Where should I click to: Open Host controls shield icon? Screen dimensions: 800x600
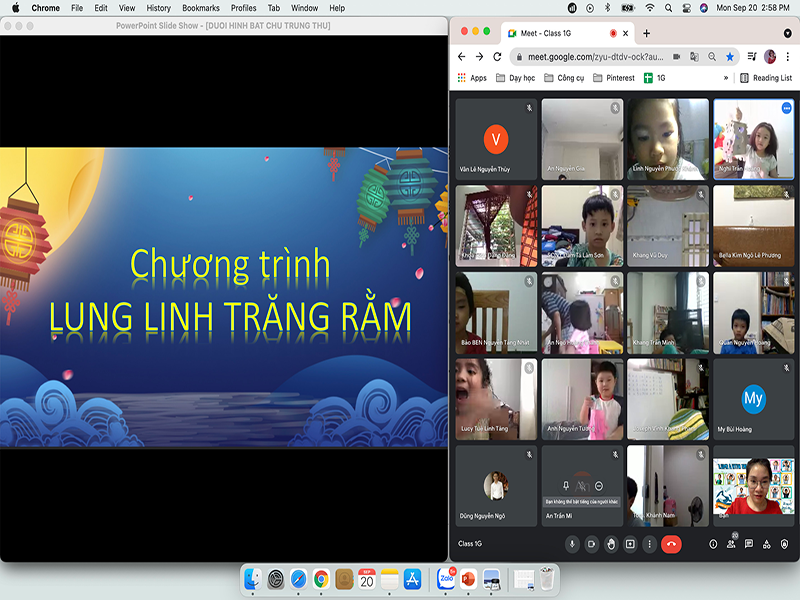(784, 544)
